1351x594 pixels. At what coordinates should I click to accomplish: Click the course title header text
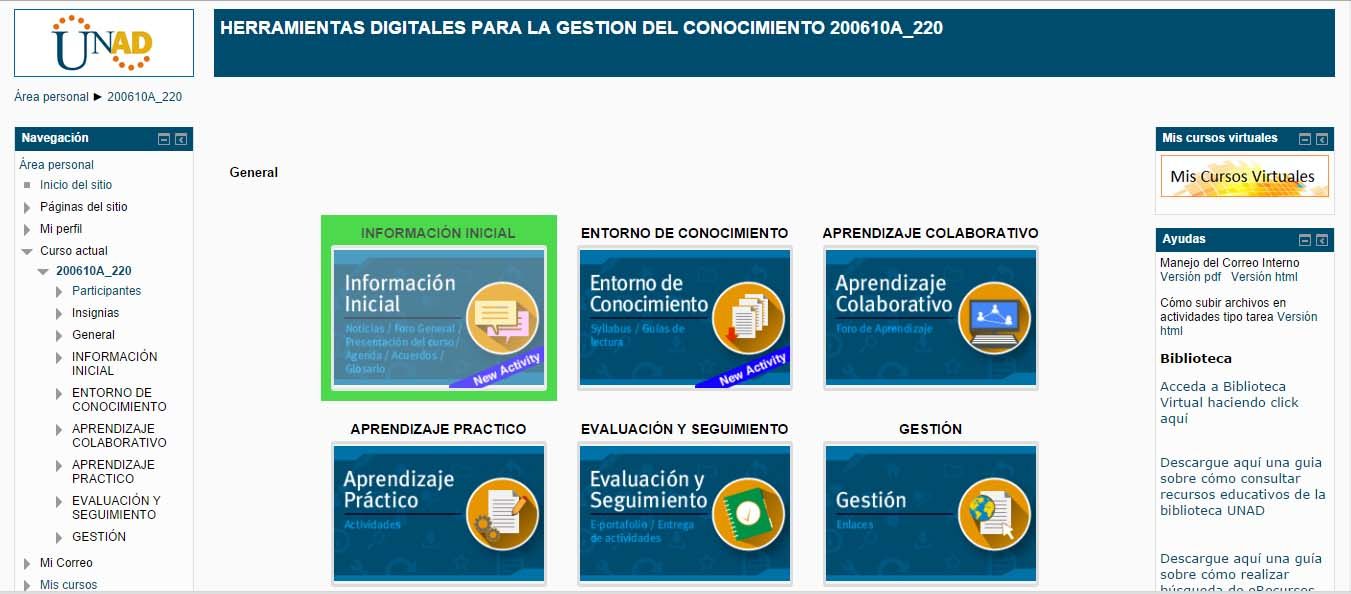pos(581,28)
